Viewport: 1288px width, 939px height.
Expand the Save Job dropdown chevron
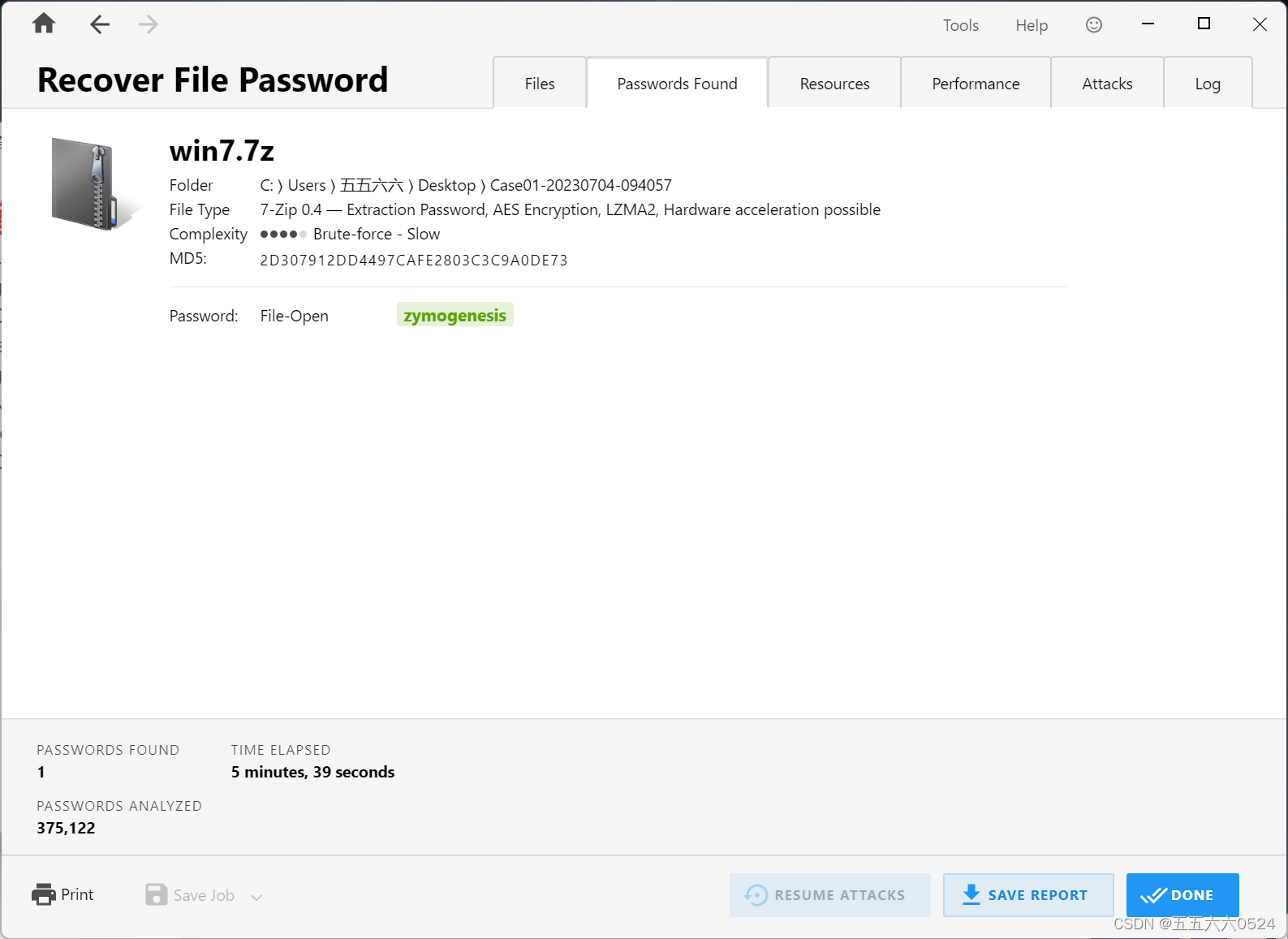coord(256,896)
